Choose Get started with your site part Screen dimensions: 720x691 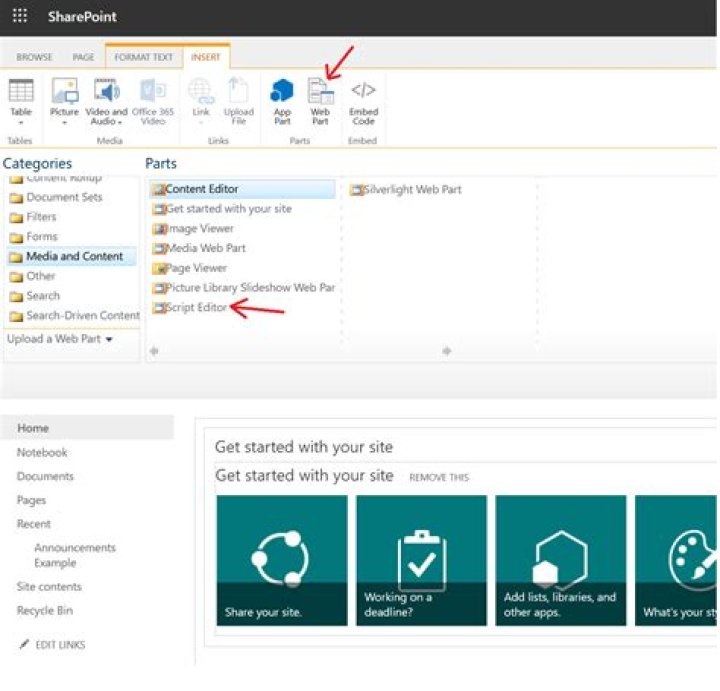pyautogui.click(x=222, y=209)
